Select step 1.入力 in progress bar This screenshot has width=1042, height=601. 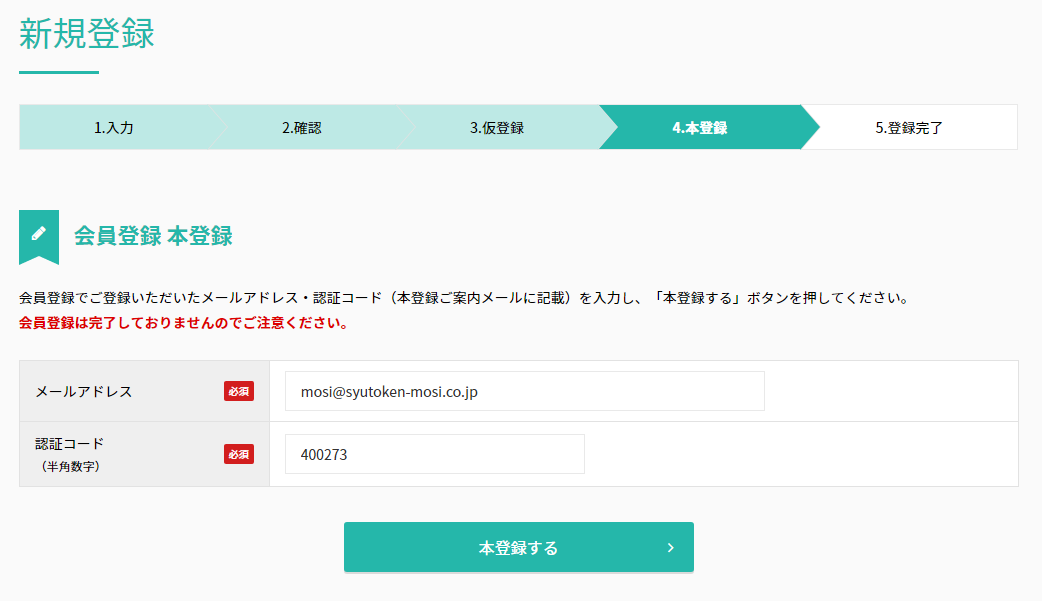tap(114, 128)
